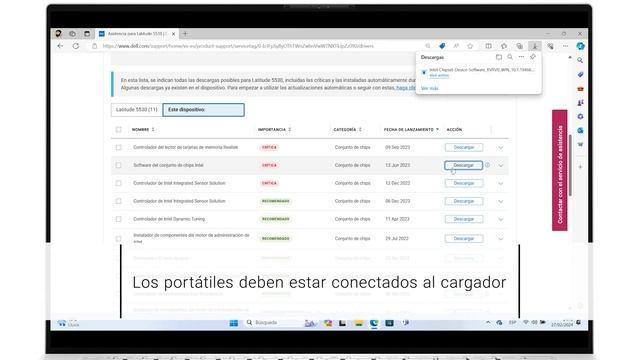Download the 06 Dec 2023 Integrated Sensor Solution
The width and height of the screenshot is (640, 360).
[464, 201]
